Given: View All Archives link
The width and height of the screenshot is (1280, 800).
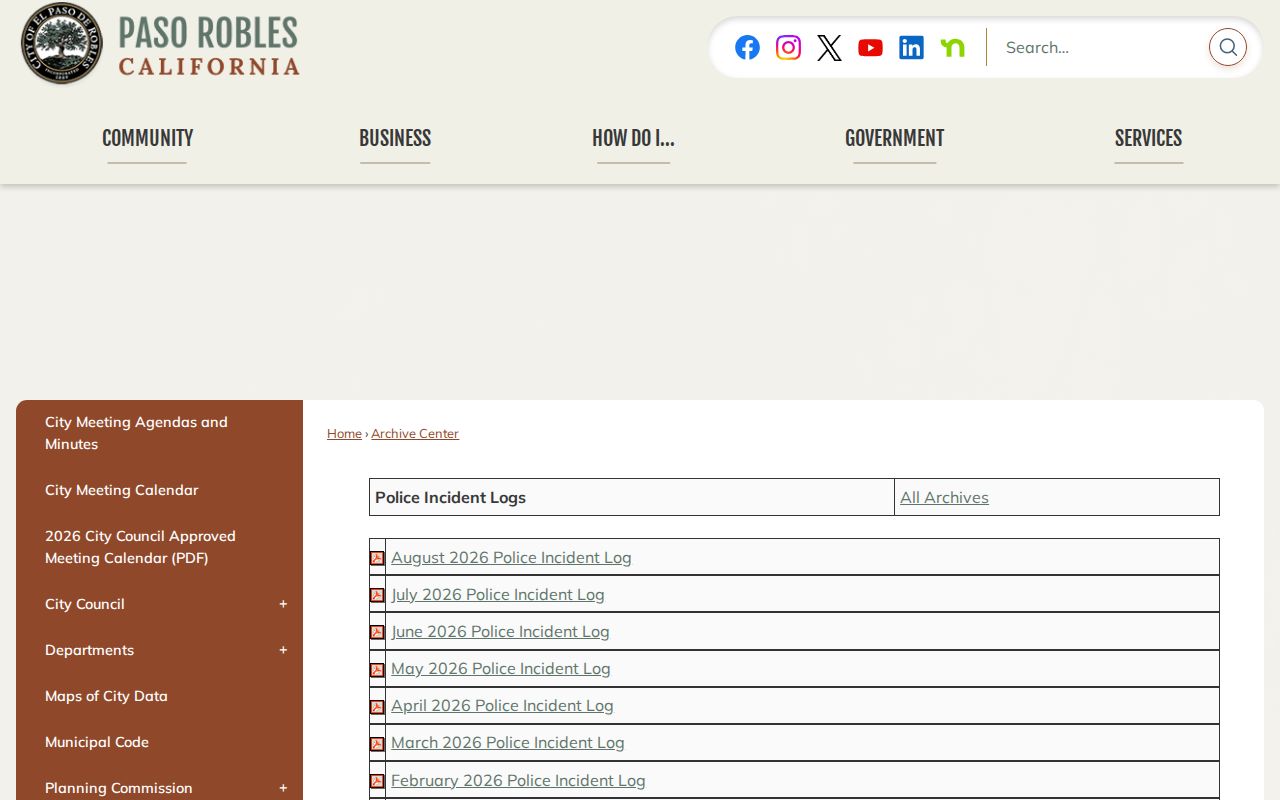Looking at the screenshot, I should tap(944, 497).
